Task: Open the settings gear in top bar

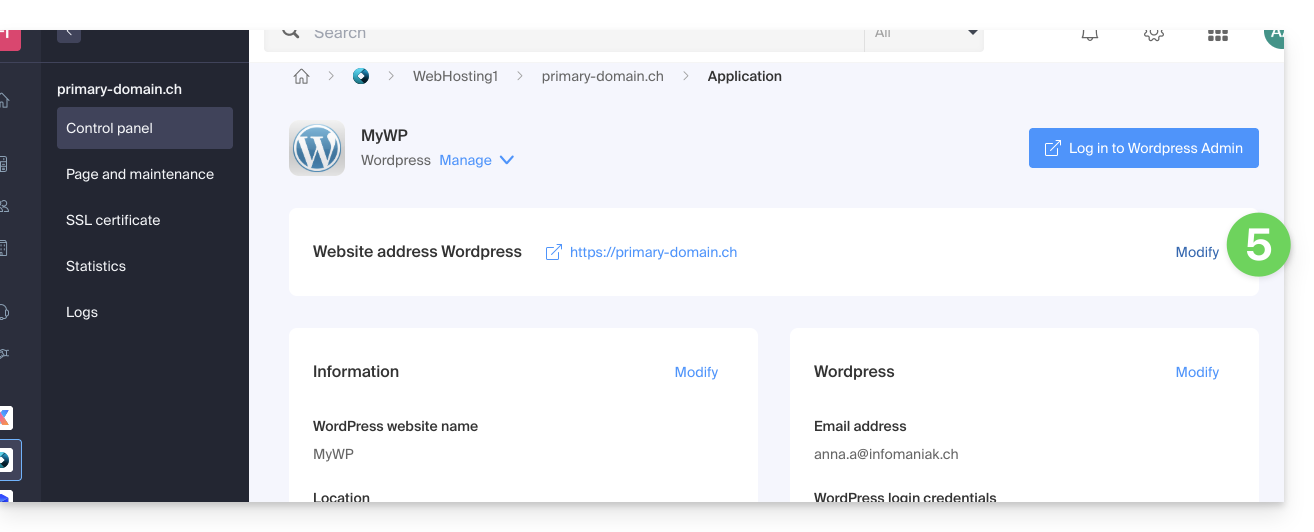Action: click(1153, 35)
